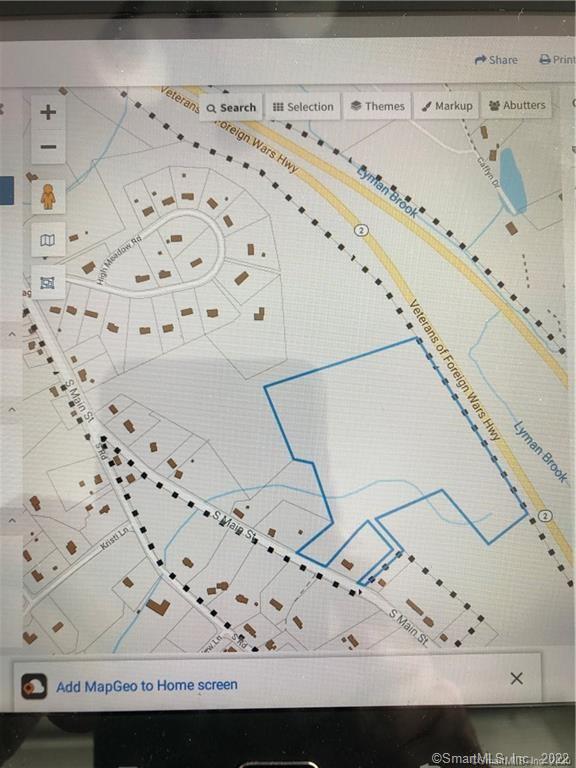Click the blue pond near Caitlyn Dr
The height and width of the screenshot is (768, 576).
512,180
